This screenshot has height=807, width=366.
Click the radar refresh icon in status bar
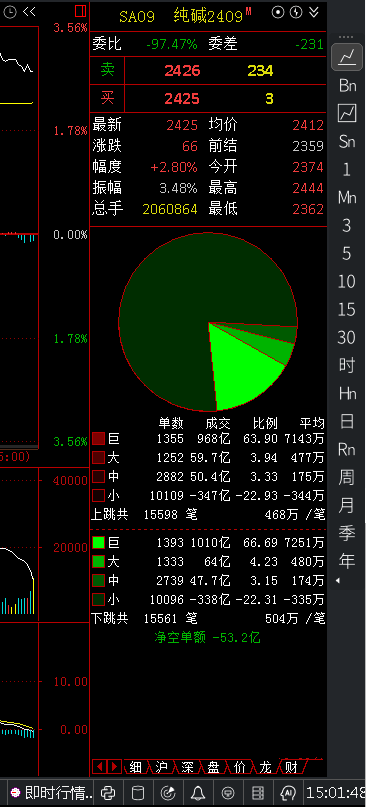tap(168, 793)
